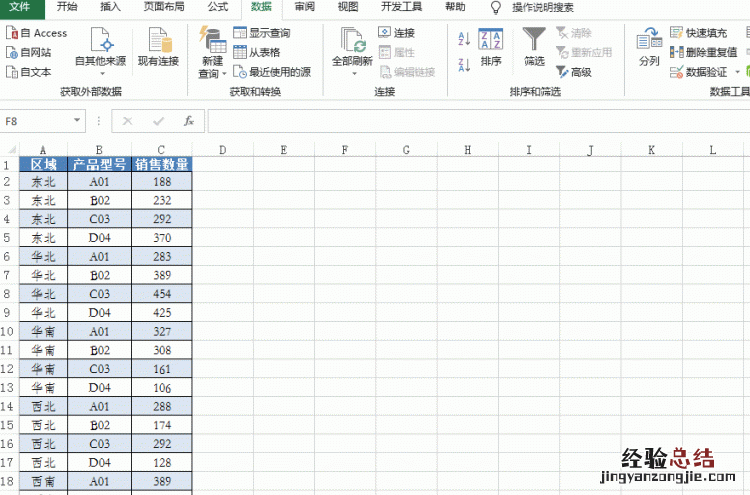This screenshot has height=495, width=750.
Task: Select B02 cell in row 7
Action: click(99, 275)
